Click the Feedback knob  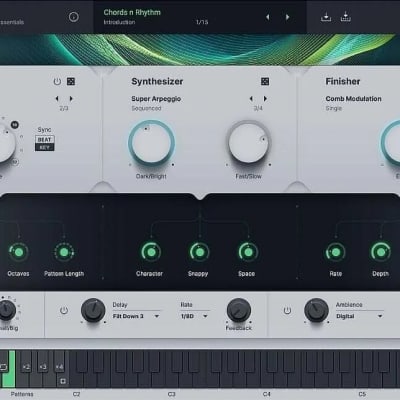239,310
